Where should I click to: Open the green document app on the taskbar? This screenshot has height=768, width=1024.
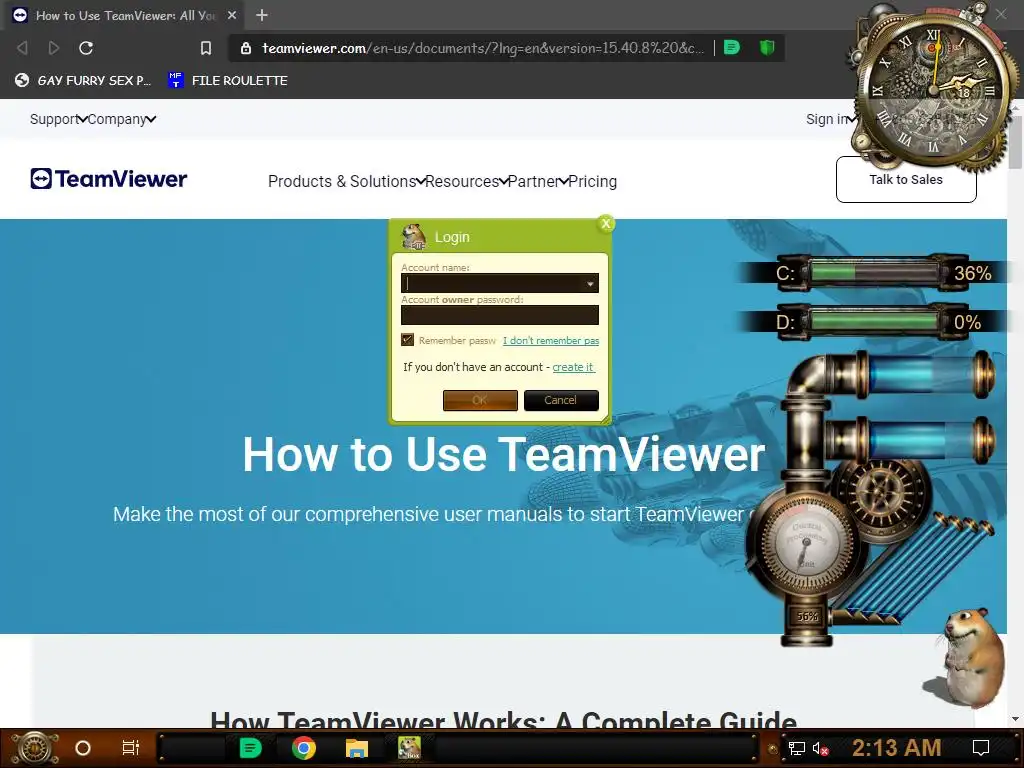pyautogui.click(x=250, y=748)
